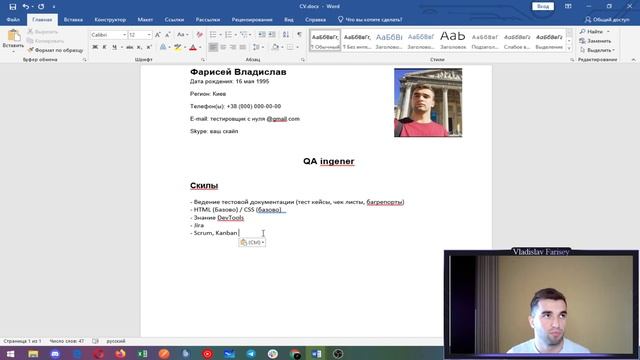The width and height of the screenshot is (640, 360).
Task: Open the red font color picker
Action: coord(200,47)
